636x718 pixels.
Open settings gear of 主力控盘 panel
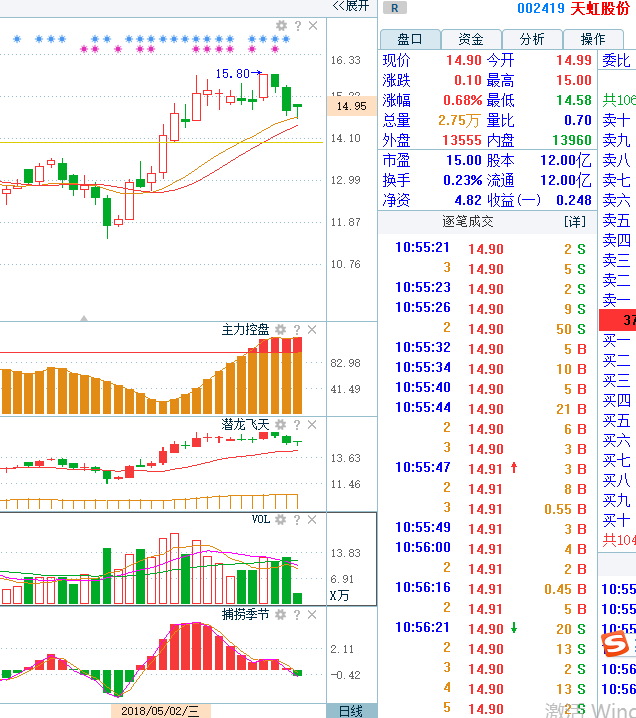[x=281, y=330]
